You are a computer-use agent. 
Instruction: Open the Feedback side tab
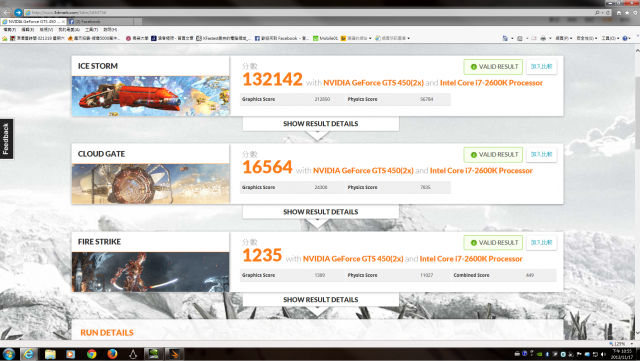(x=6, y=139)
